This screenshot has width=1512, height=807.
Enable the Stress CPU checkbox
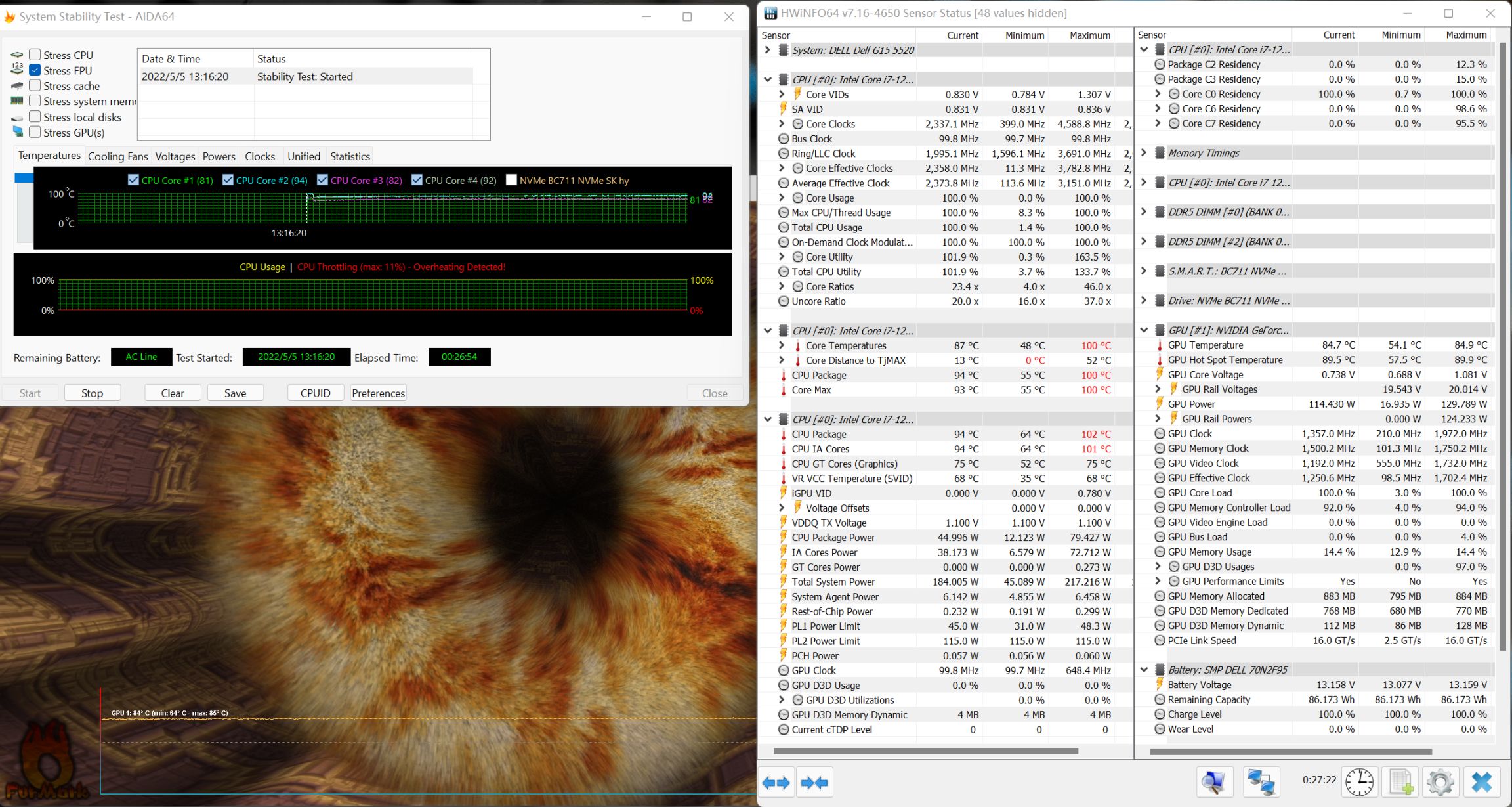pyautogui.click(x=35, y=55)
